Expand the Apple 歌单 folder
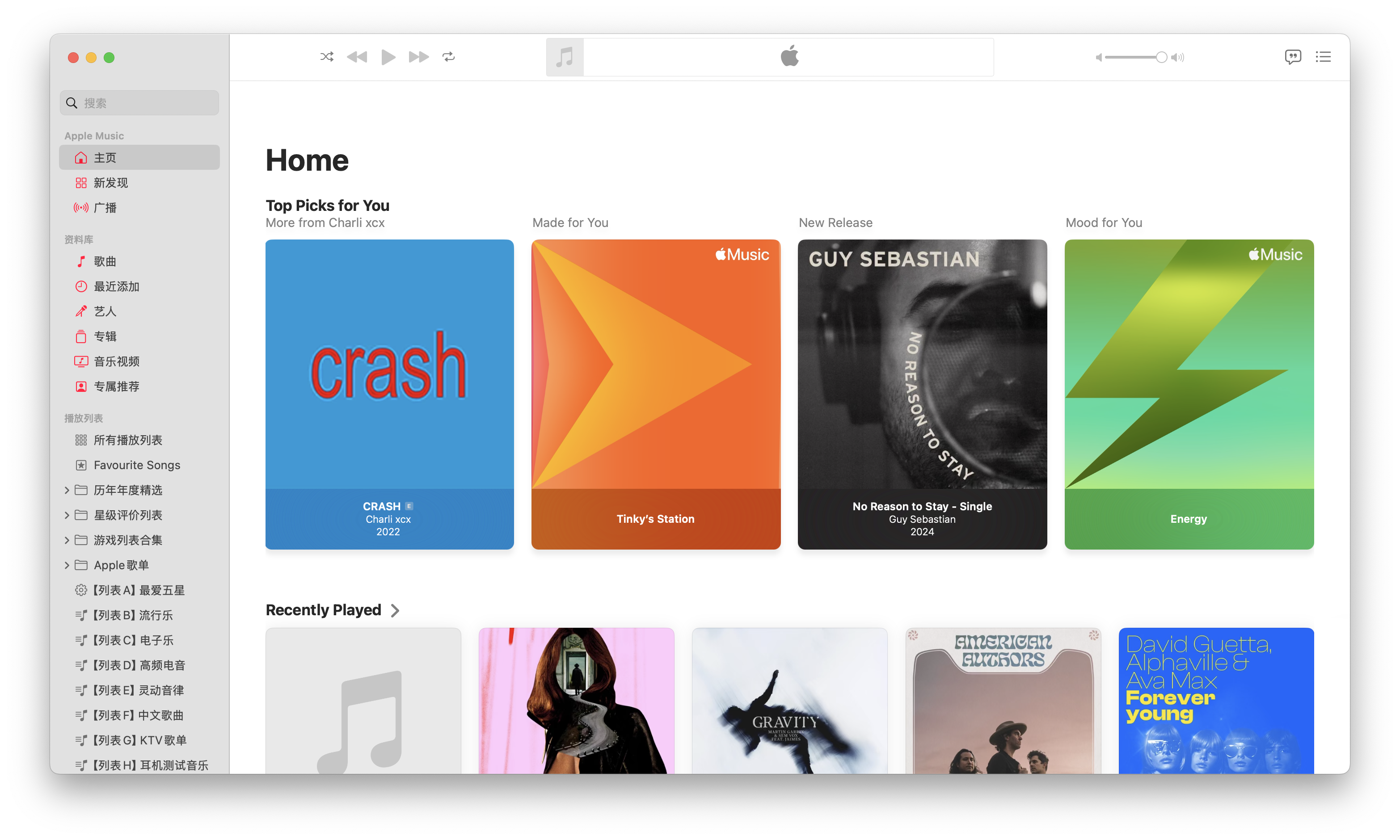This screenshot has width=1400, height=840. click(x=67, y=565)
